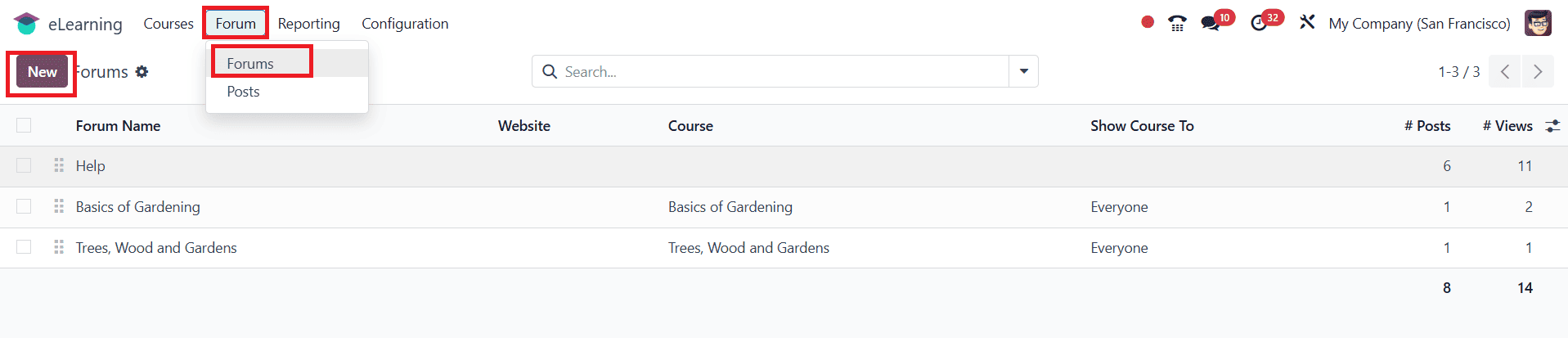Viewport: 1568px width, 338px height.
Task: Expand the search options dropdown arrow
Action: click(x=1023, y=72)
